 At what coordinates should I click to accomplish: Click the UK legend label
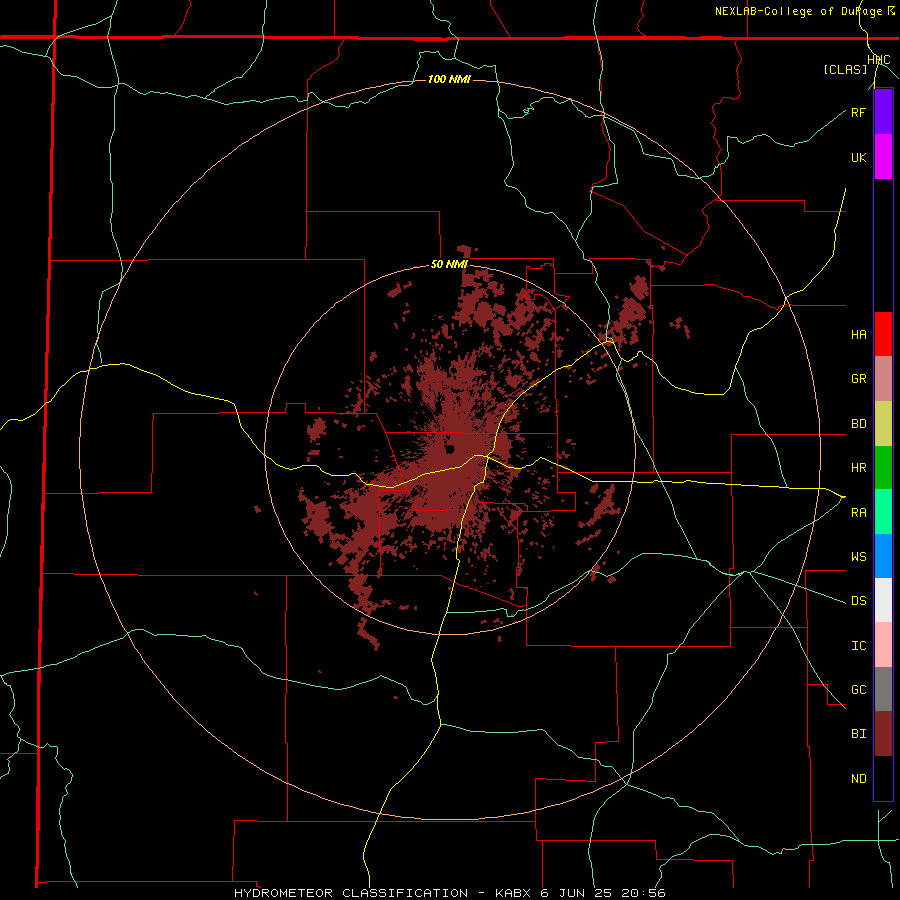coord(858,157)
